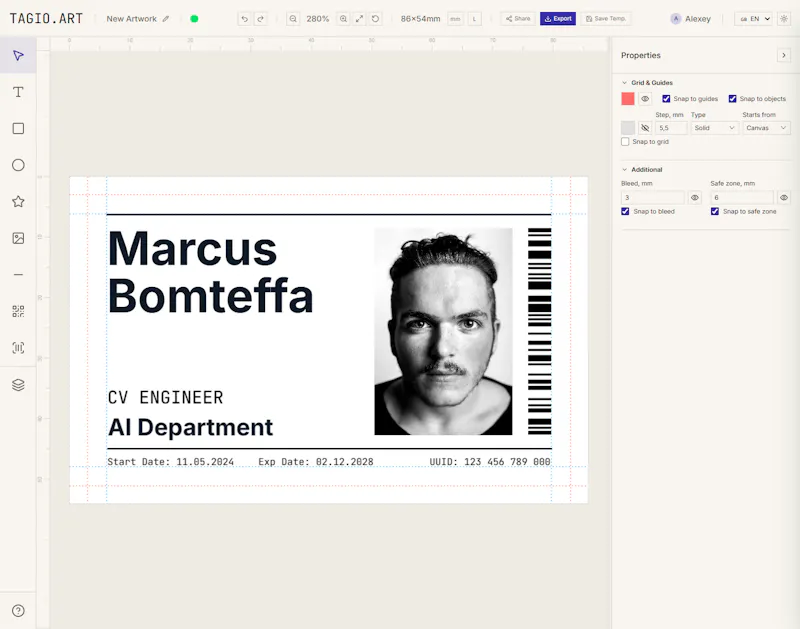Open the EN language selector

[x=754, y=19]
